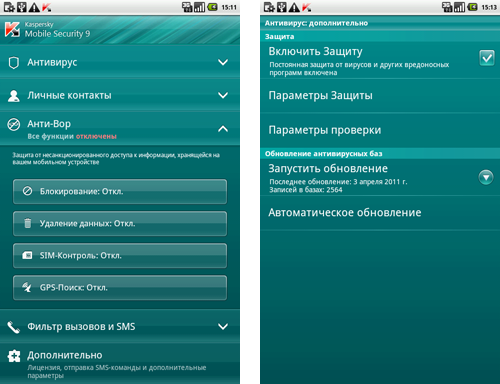Tap the Kaspersky K notification icon, left status bar
This screenshot has width=500, height=384.
coord(46,7)
